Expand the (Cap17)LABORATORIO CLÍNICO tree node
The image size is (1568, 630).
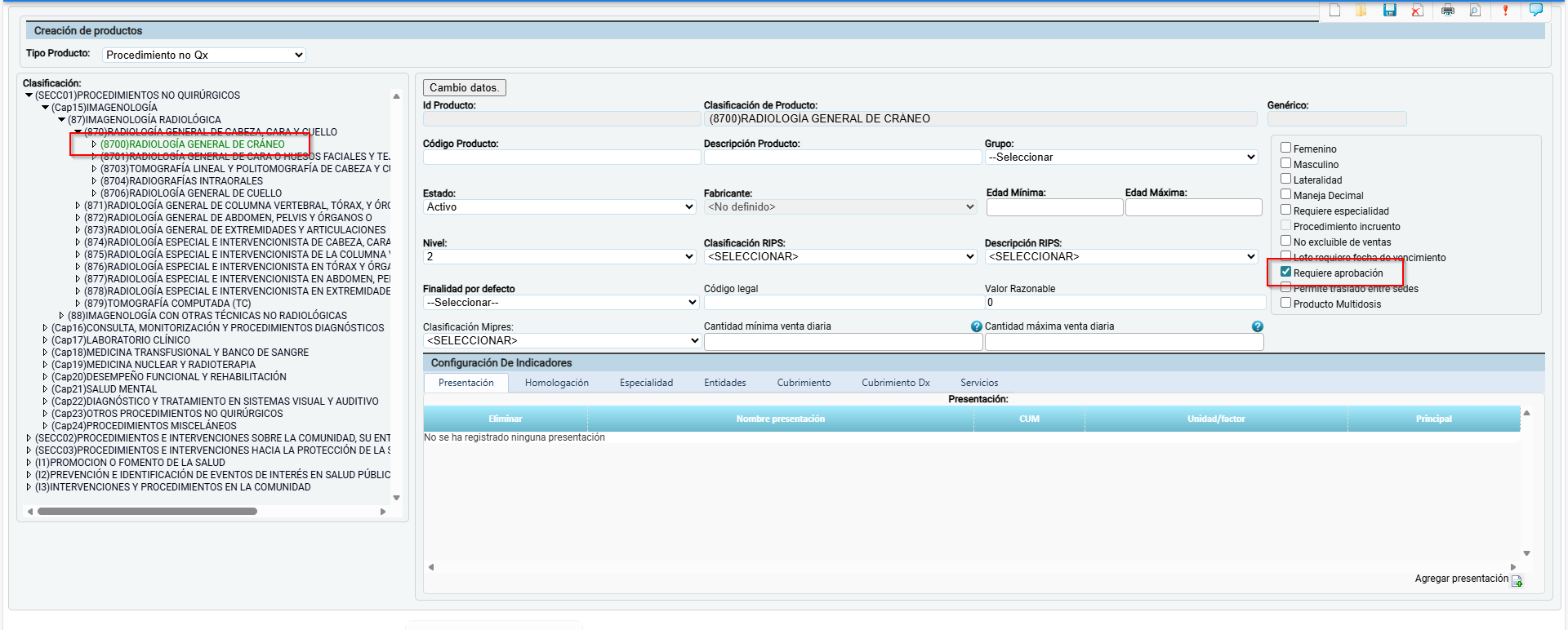(45, 340)
